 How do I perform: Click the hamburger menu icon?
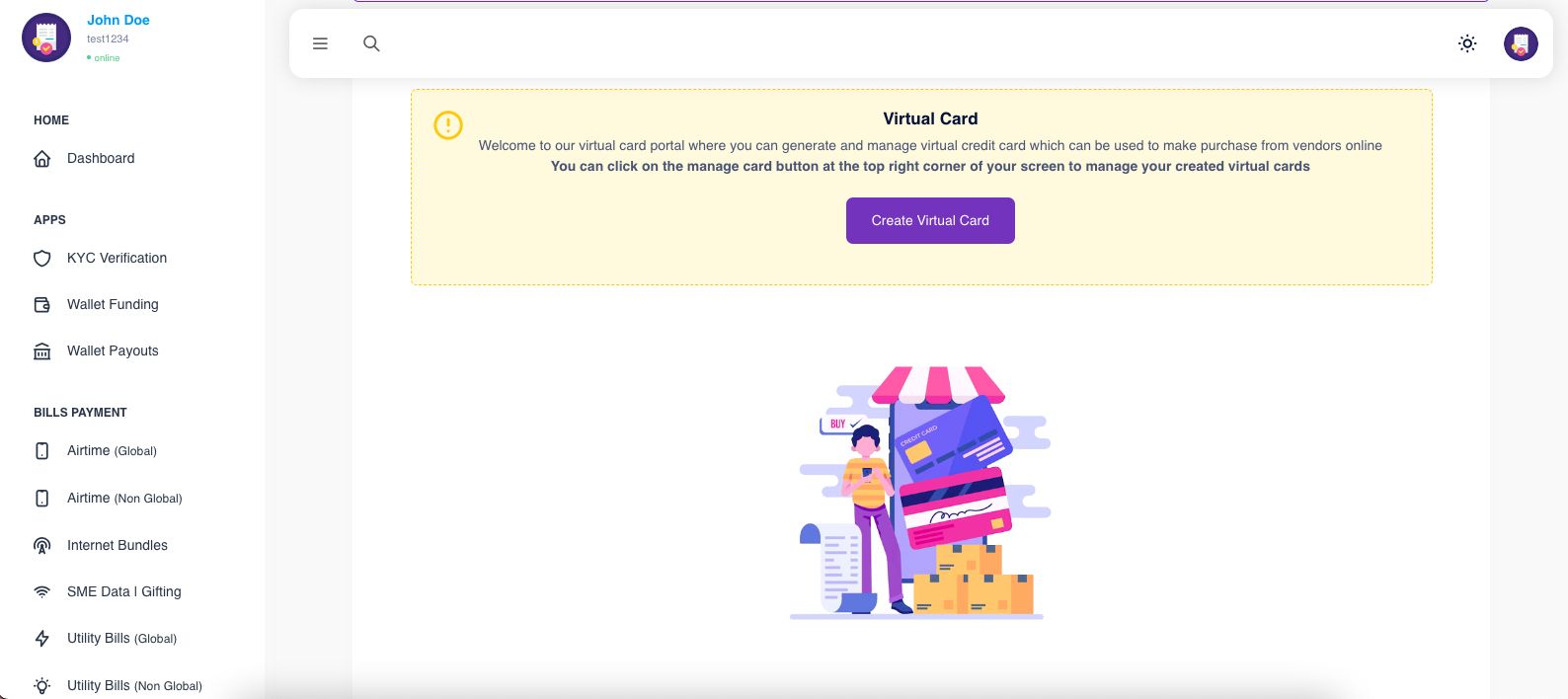coord(320,43)
